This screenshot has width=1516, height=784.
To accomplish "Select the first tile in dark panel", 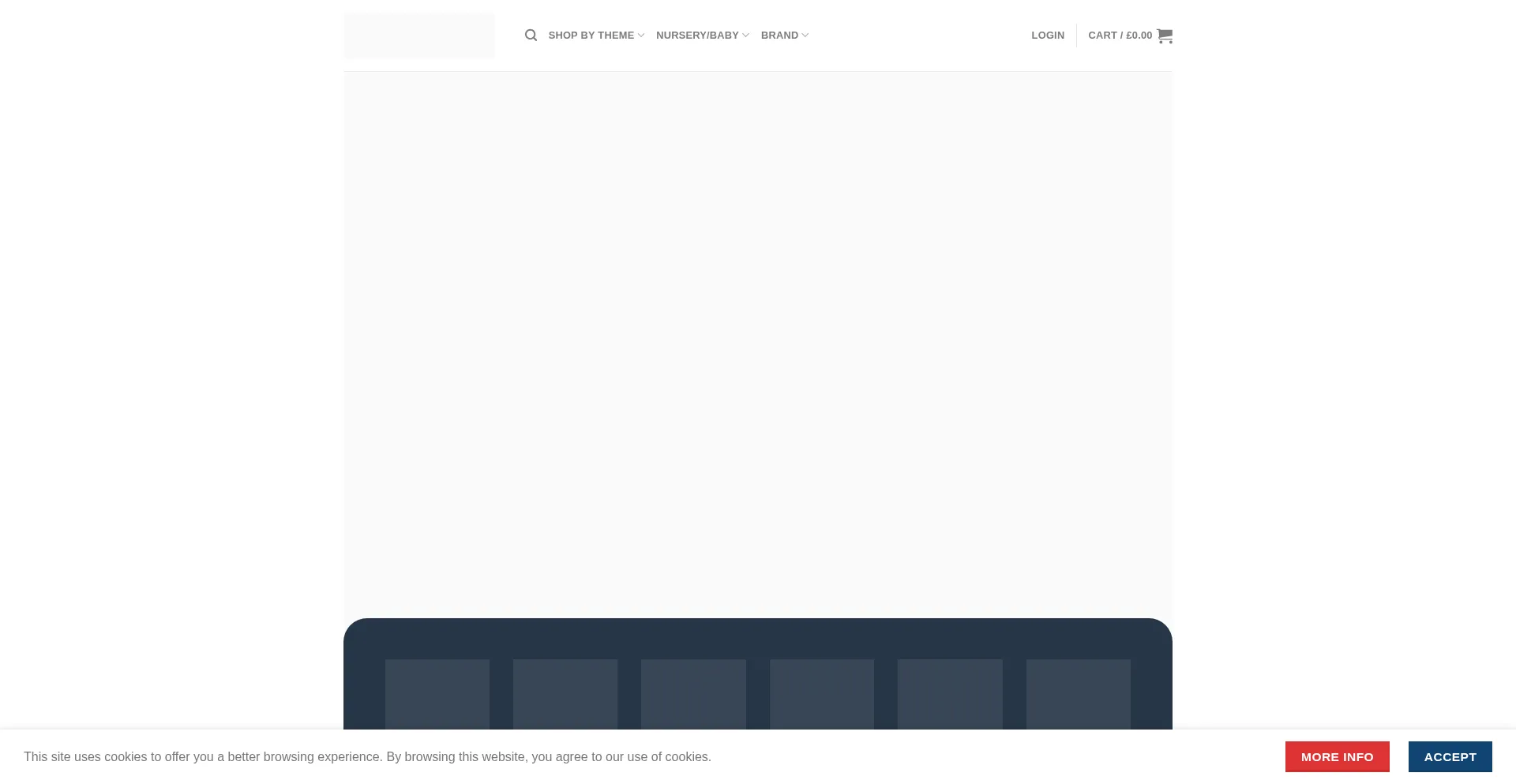I will pyautogui.click(x=437, y=694).
